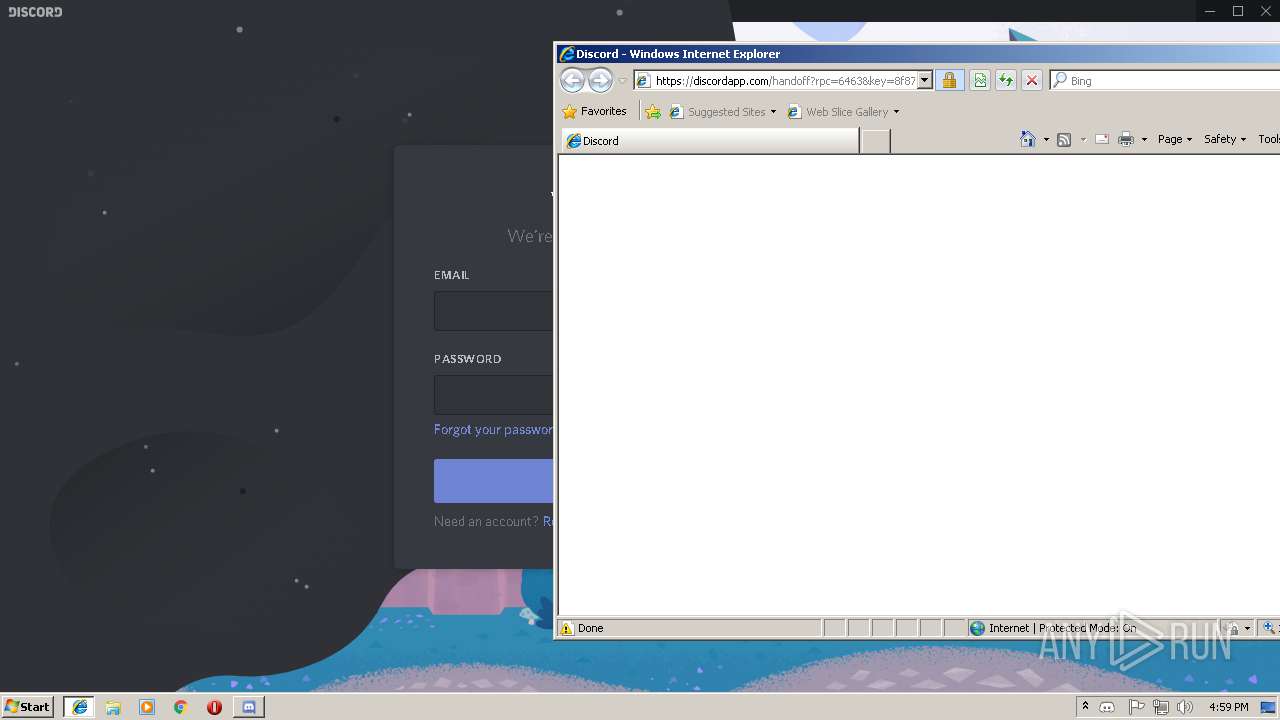Launch Google Chrome from taskbar

180,707
